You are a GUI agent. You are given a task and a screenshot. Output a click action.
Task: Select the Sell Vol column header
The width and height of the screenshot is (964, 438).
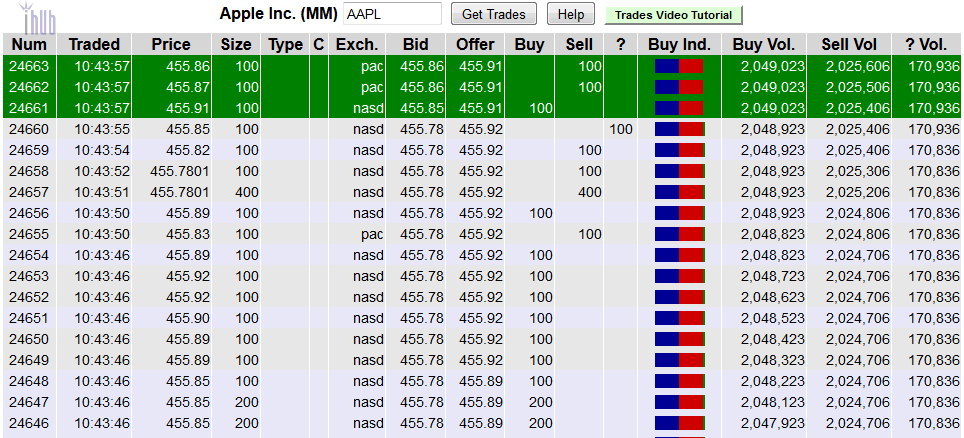coord(849,44)
